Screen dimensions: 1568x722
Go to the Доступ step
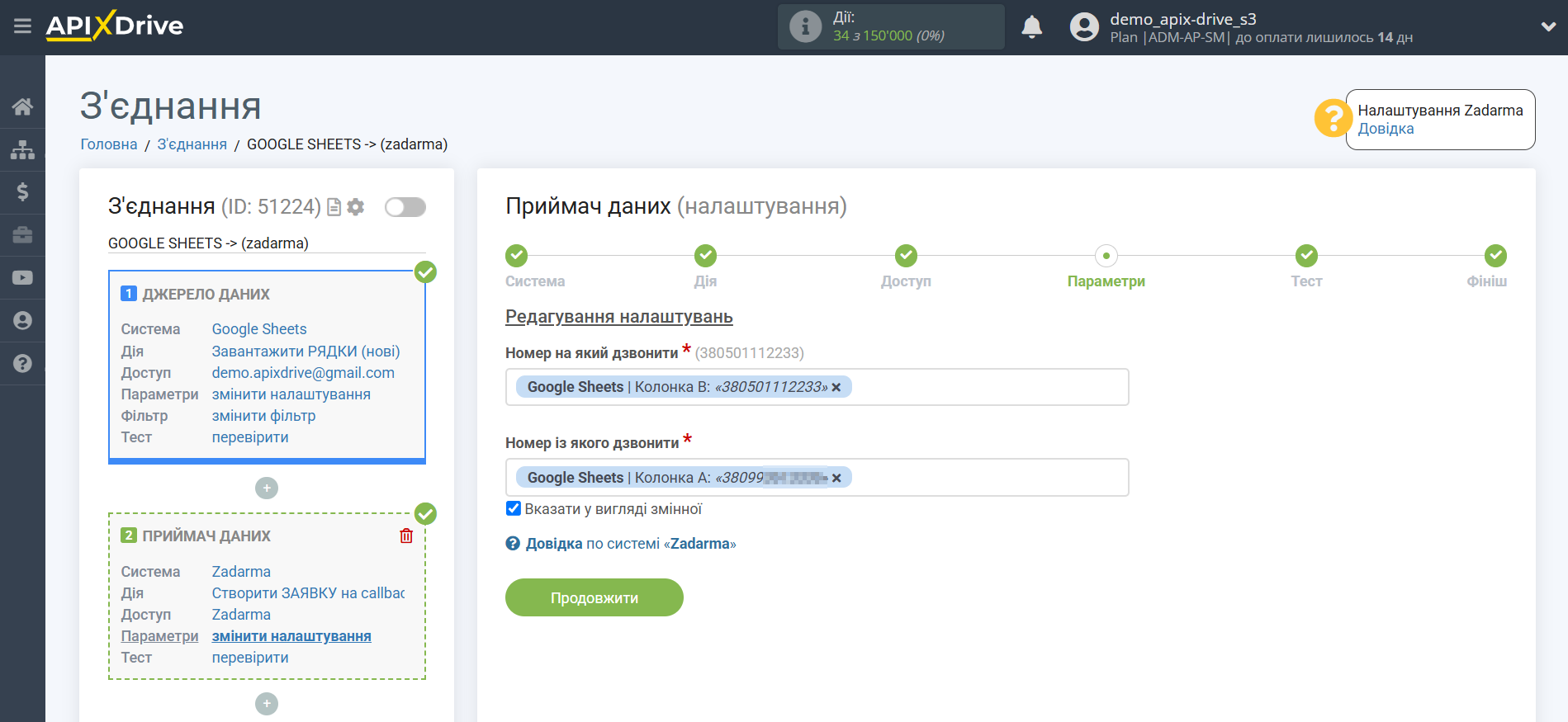(906, 256)
